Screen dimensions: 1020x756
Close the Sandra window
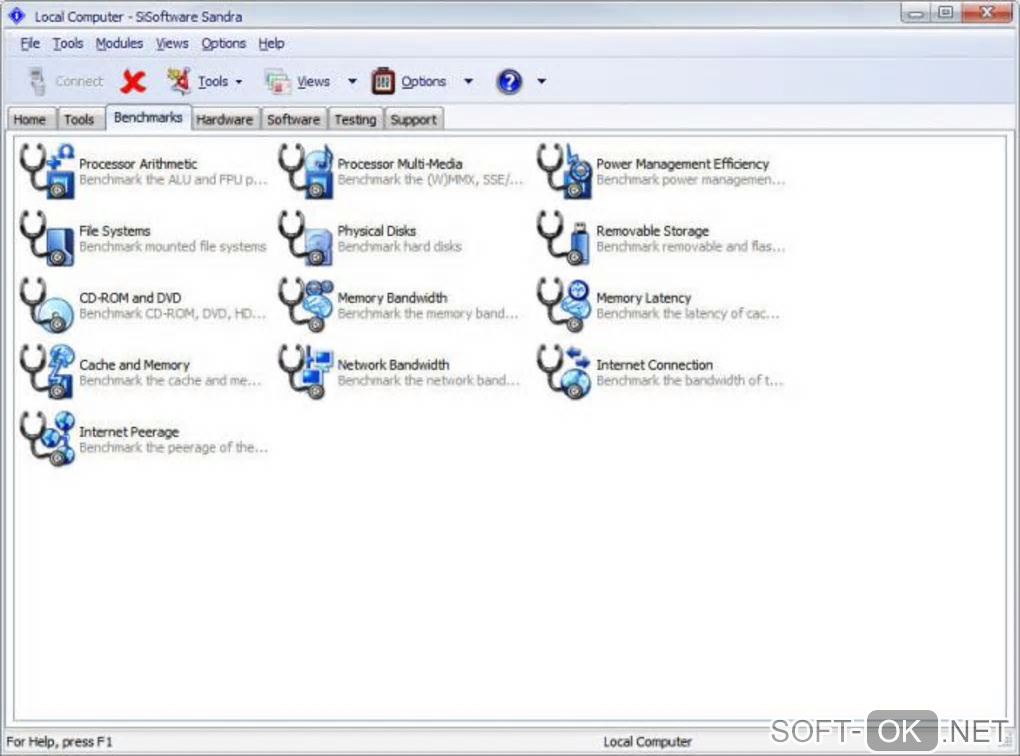click(x=987, y=13)
